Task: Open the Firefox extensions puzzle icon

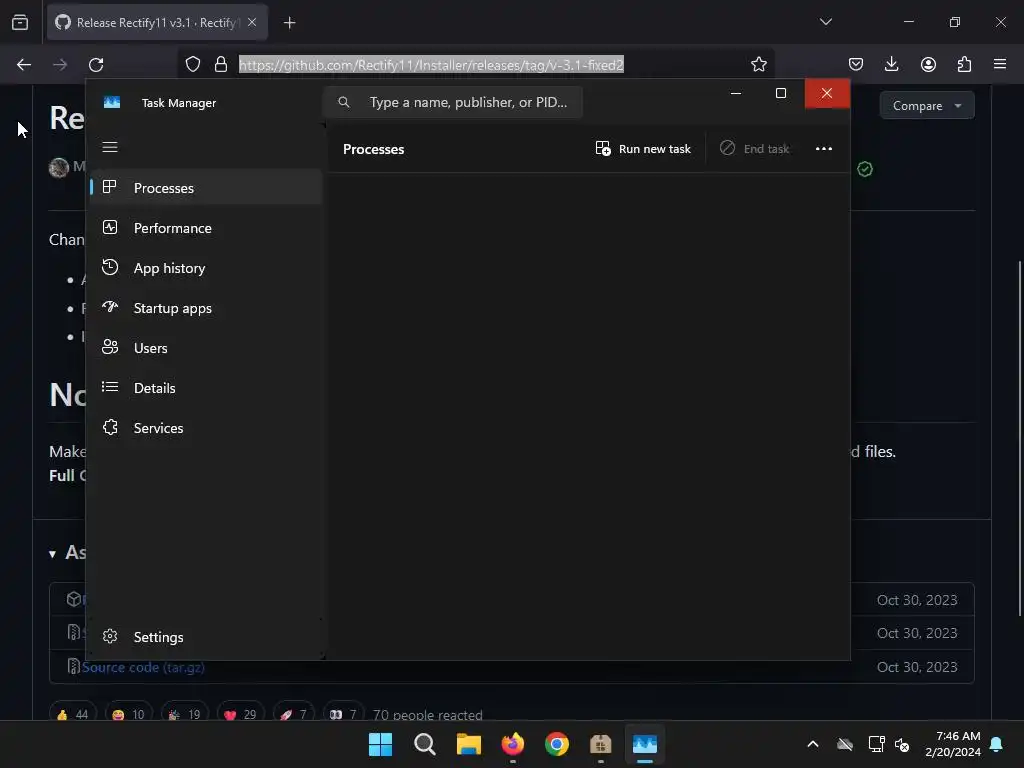Action: (x=964, y=64)
